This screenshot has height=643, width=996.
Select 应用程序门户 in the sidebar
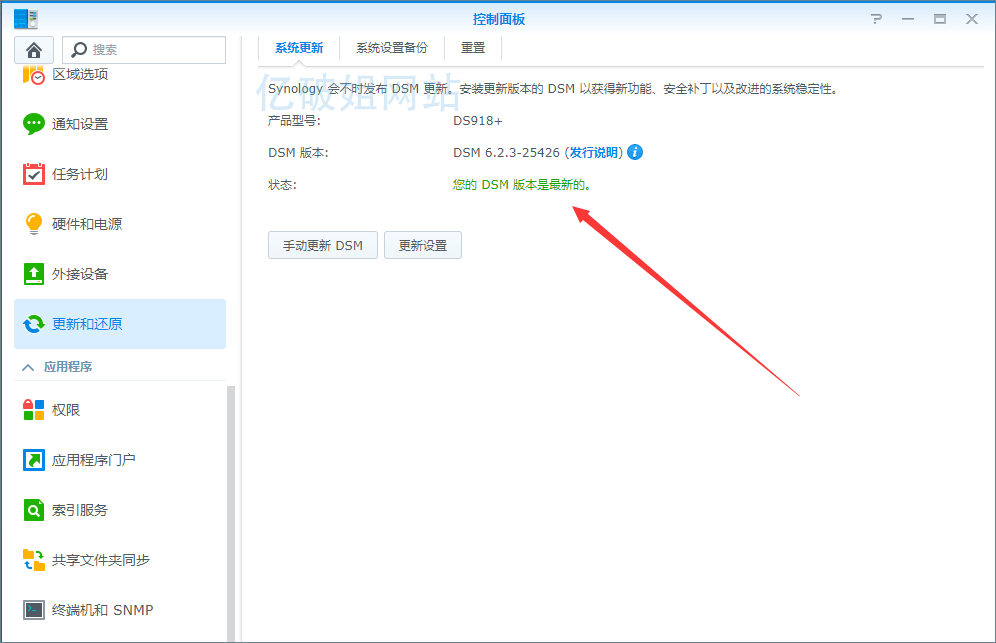tap(120, 460)
